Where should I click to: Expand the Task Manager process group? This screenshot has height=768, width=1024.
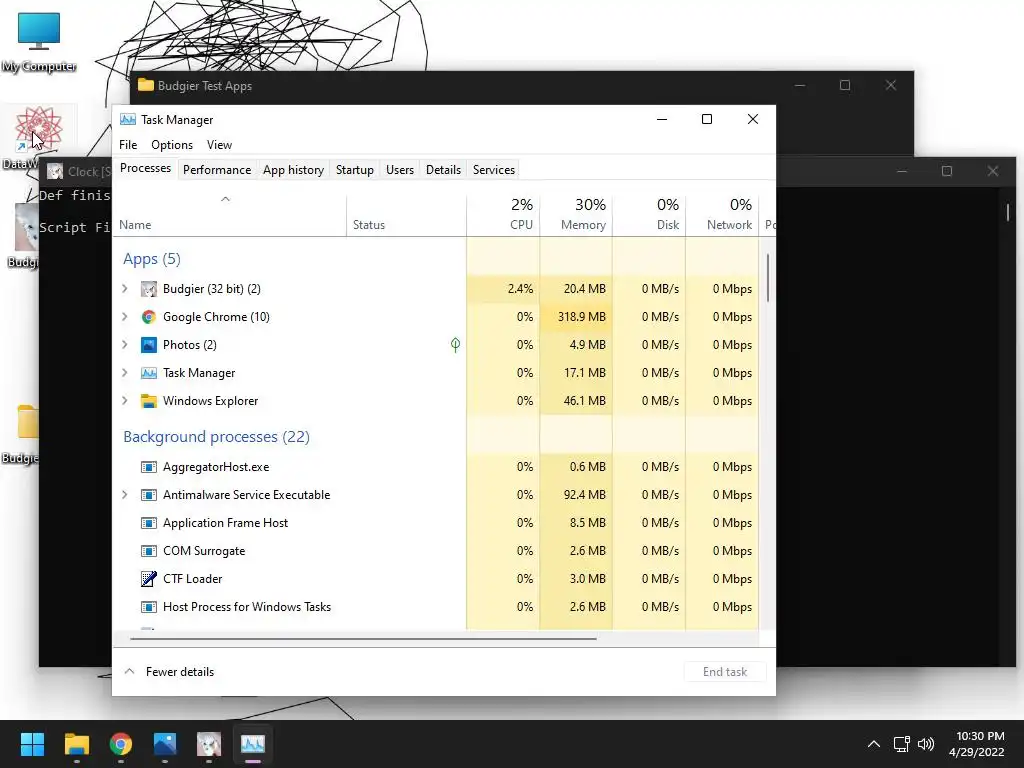pos(125,373)
